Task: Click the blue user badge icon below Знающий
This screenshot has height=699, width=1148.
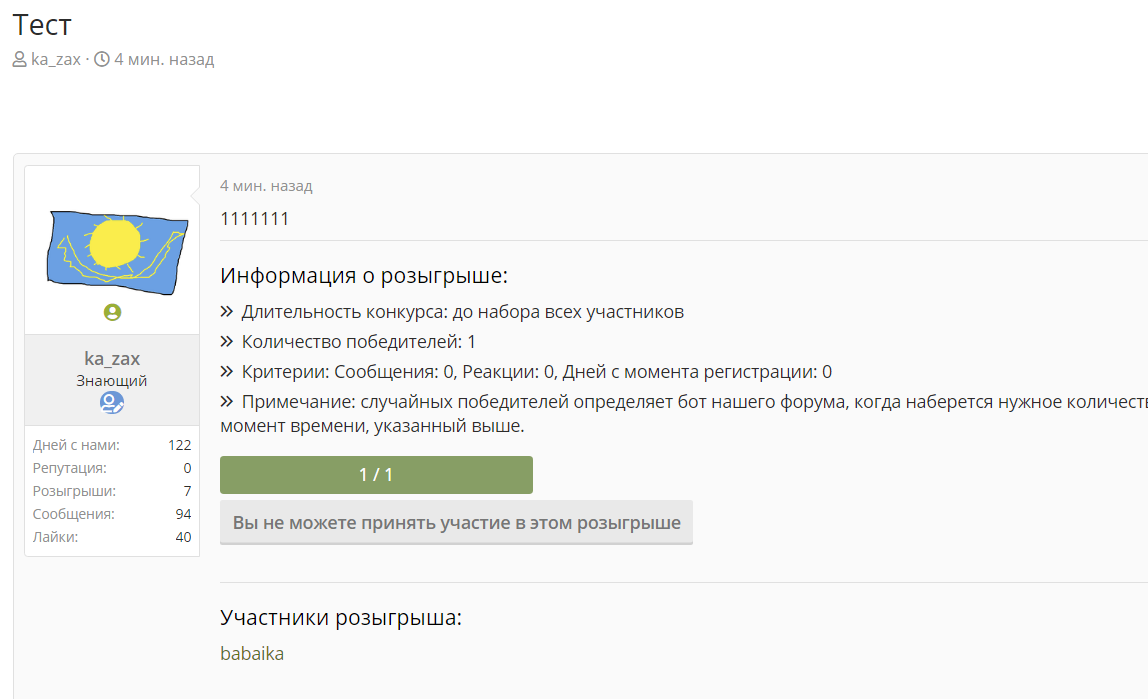Action: tap(112, 403)
